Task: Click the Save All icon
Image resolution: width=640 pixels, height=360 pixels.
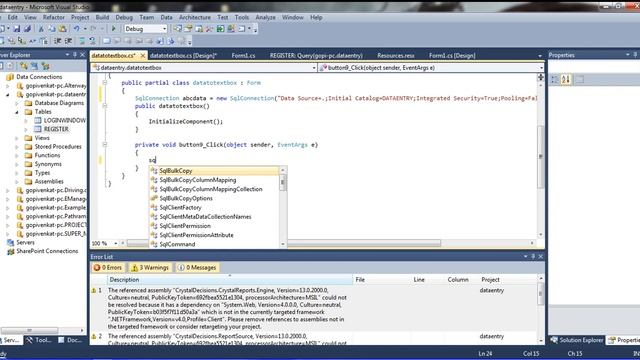Action: click(x=27, y=29)
